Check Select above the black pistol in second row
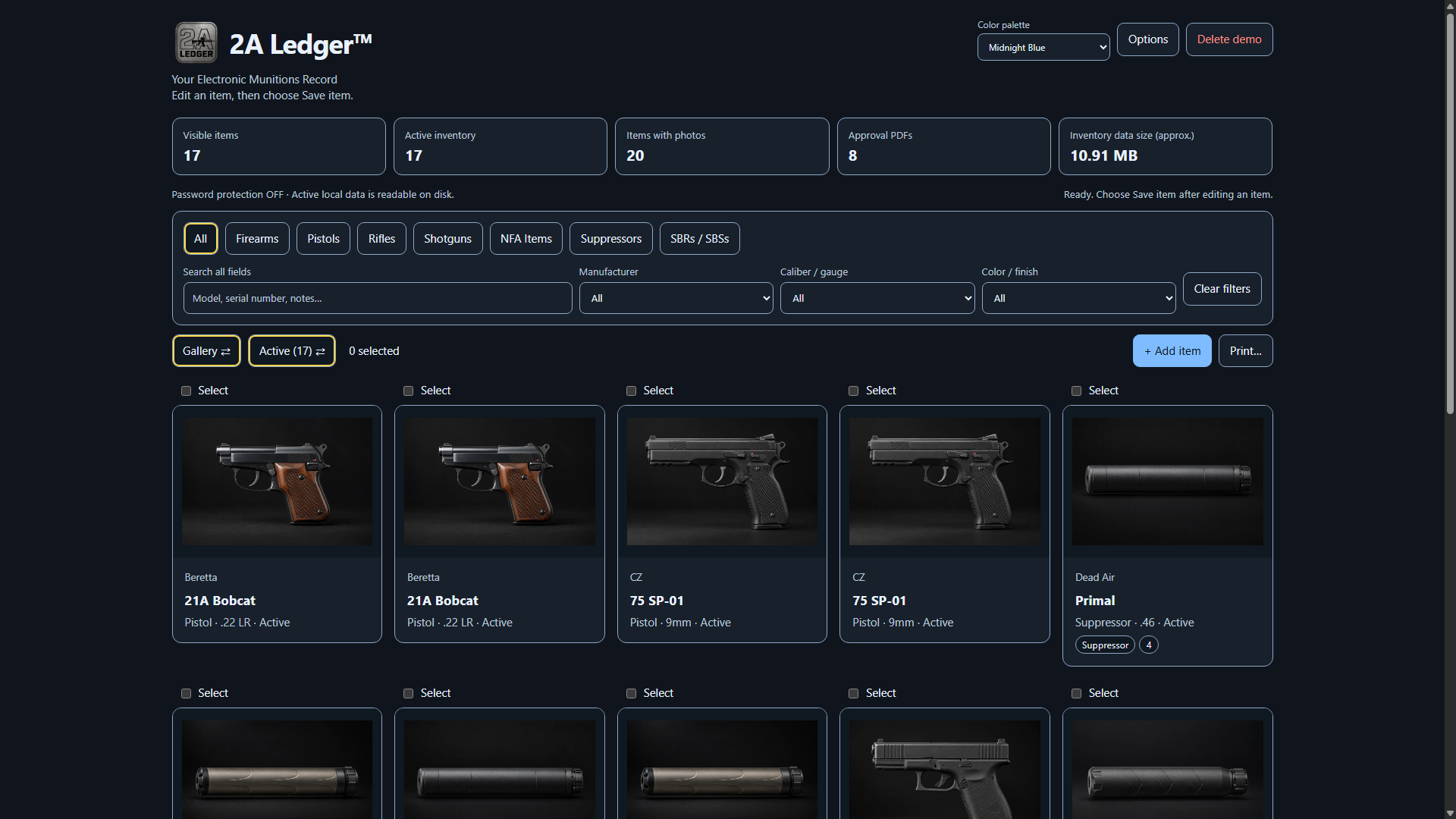 coord(853,694)
